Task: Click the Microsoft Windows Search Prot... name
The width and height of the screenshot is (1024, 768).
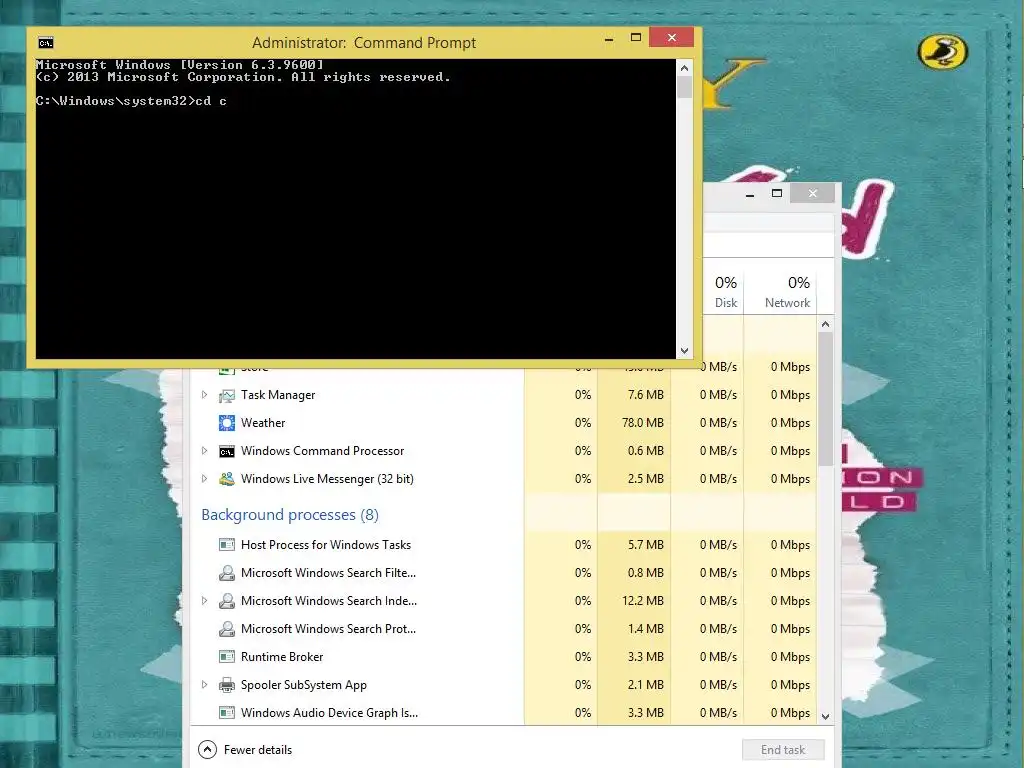Action: coord(328,629)
